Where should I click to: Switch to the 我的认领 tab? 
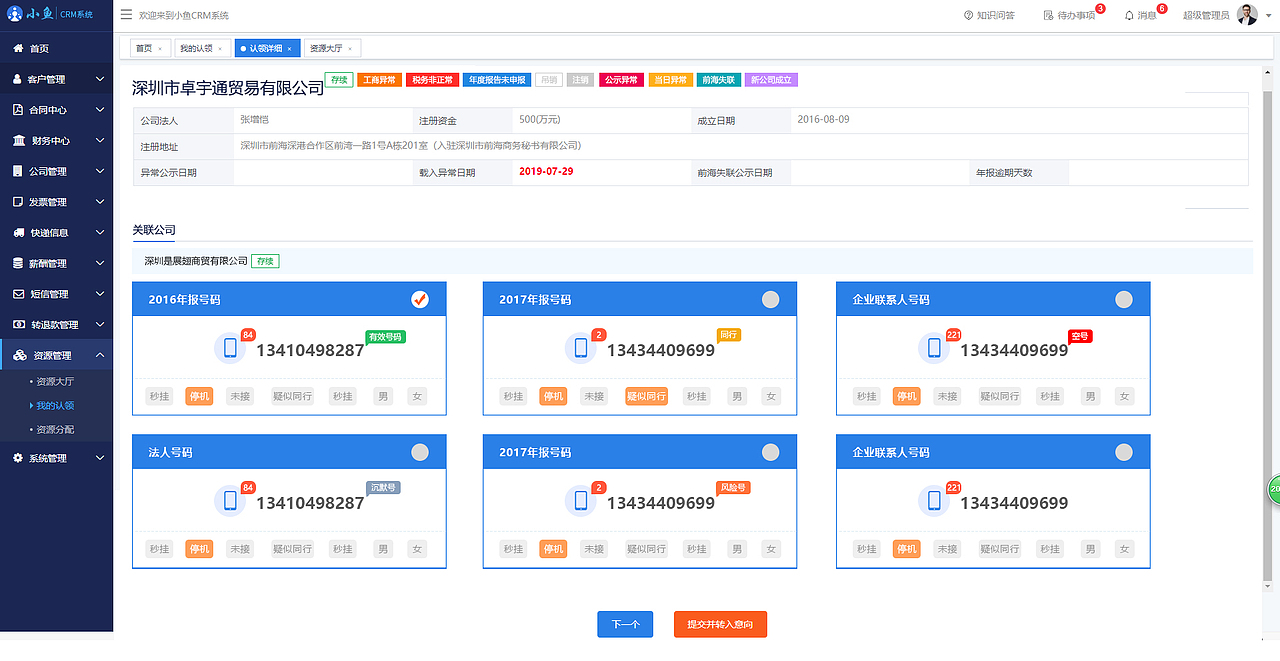coord(195,47)
